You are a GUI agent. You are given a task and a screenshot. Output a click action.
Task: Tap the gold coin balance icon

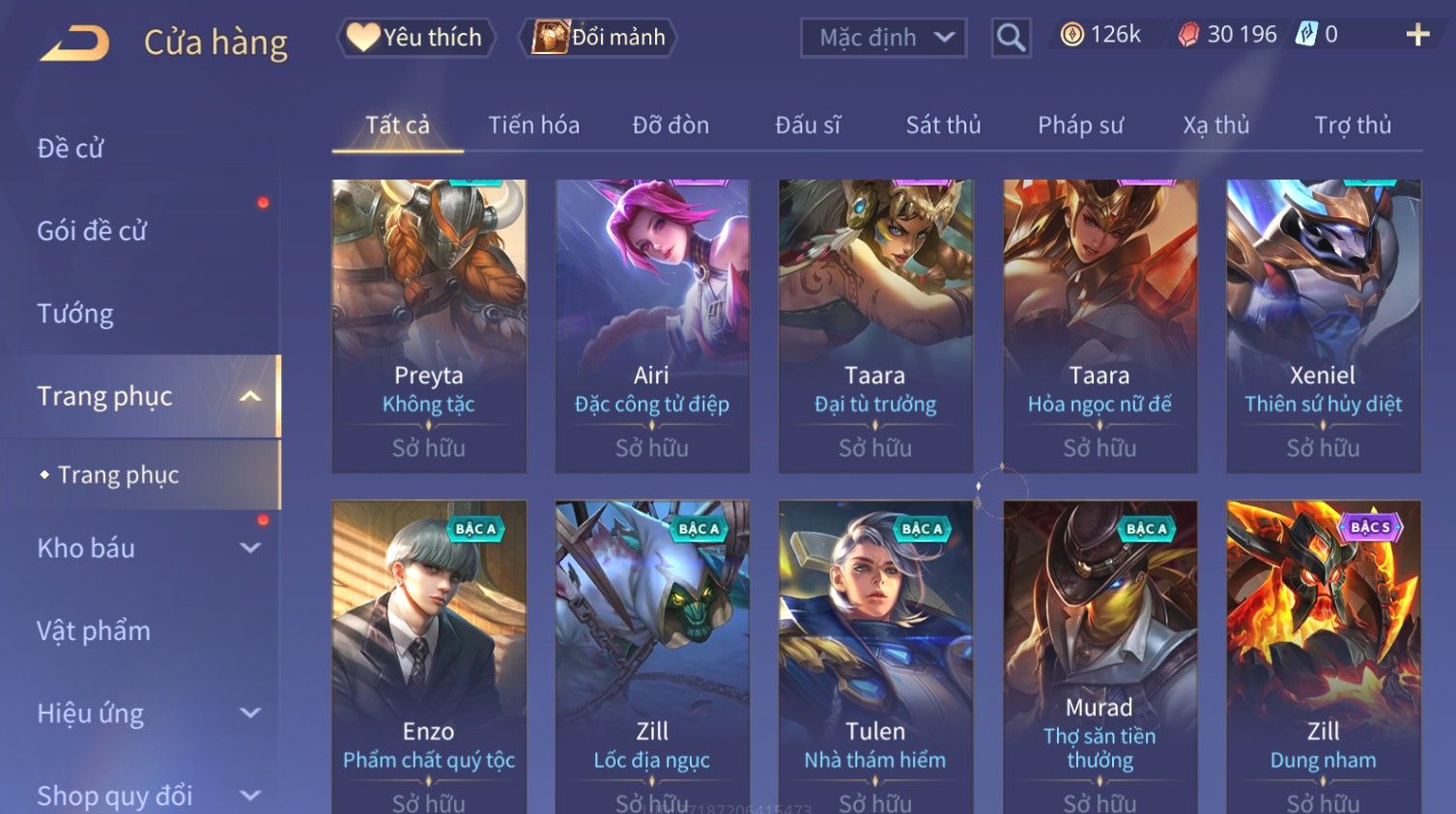1071,35
